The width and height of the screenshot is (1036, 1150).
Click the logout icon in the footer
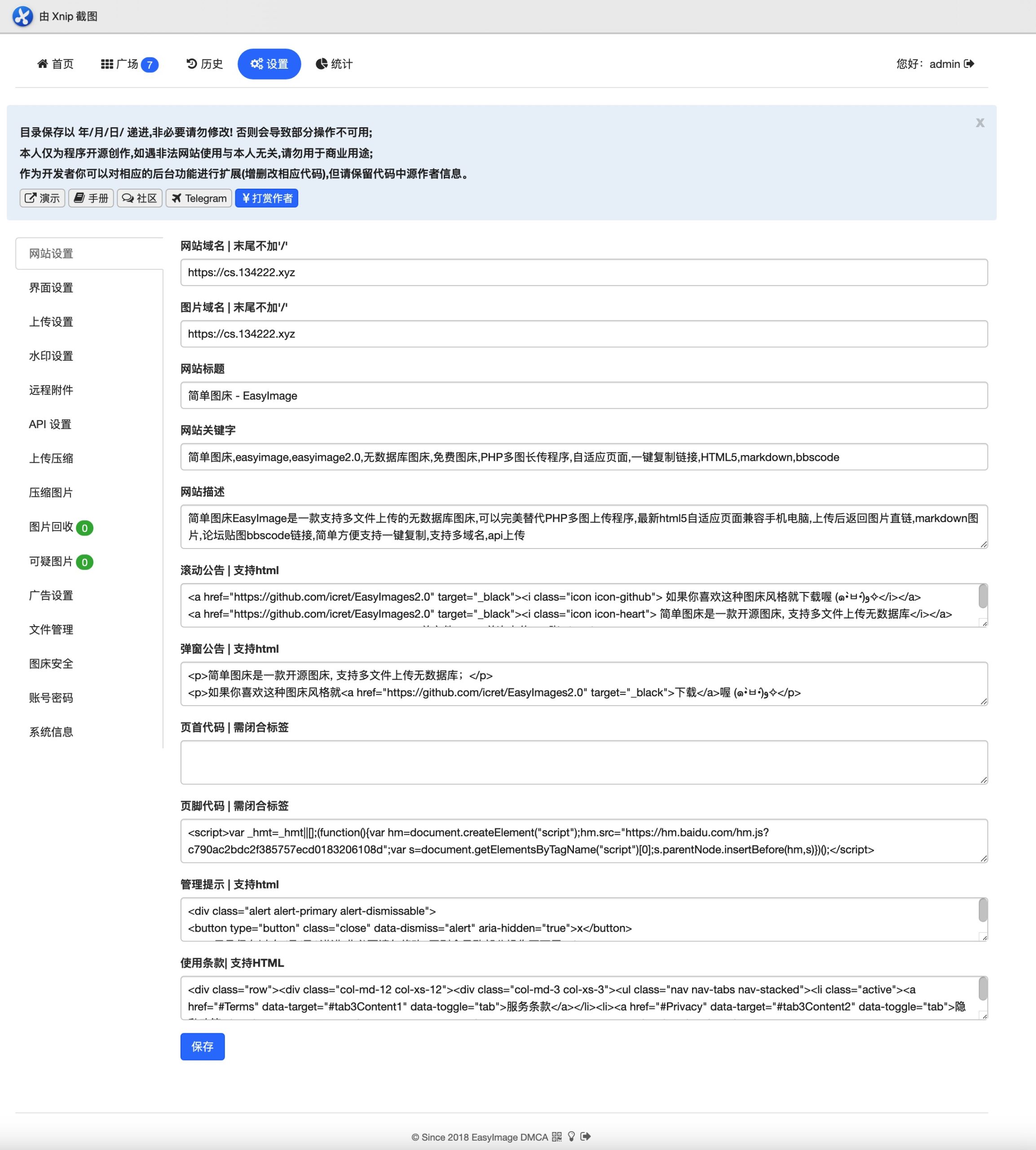point(586,1137)
